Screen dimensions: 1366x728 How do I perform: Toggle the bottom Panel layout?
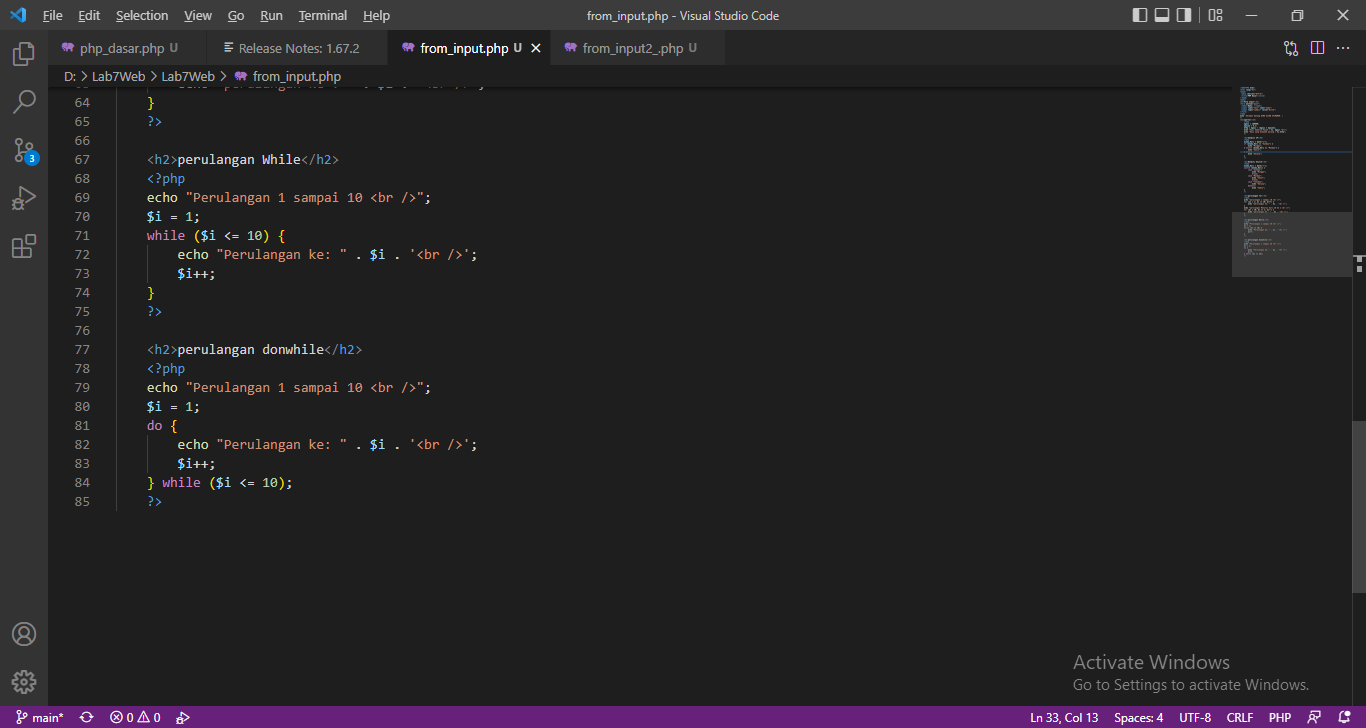point(1162,15)
